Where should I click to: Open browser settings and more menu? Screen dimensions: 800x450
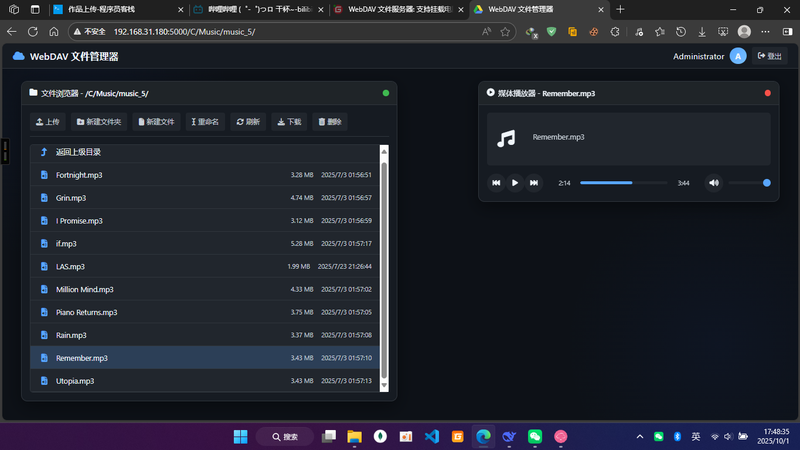(x=765, y=32)
